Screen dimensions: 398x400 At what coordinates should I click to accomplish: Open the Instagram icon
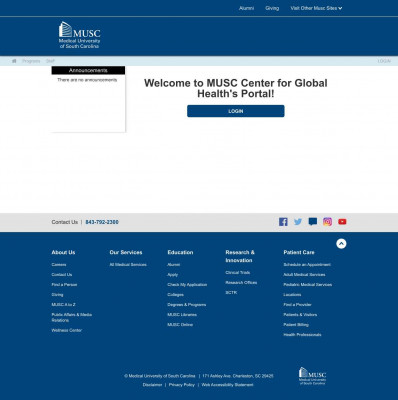tap(327, 222)
